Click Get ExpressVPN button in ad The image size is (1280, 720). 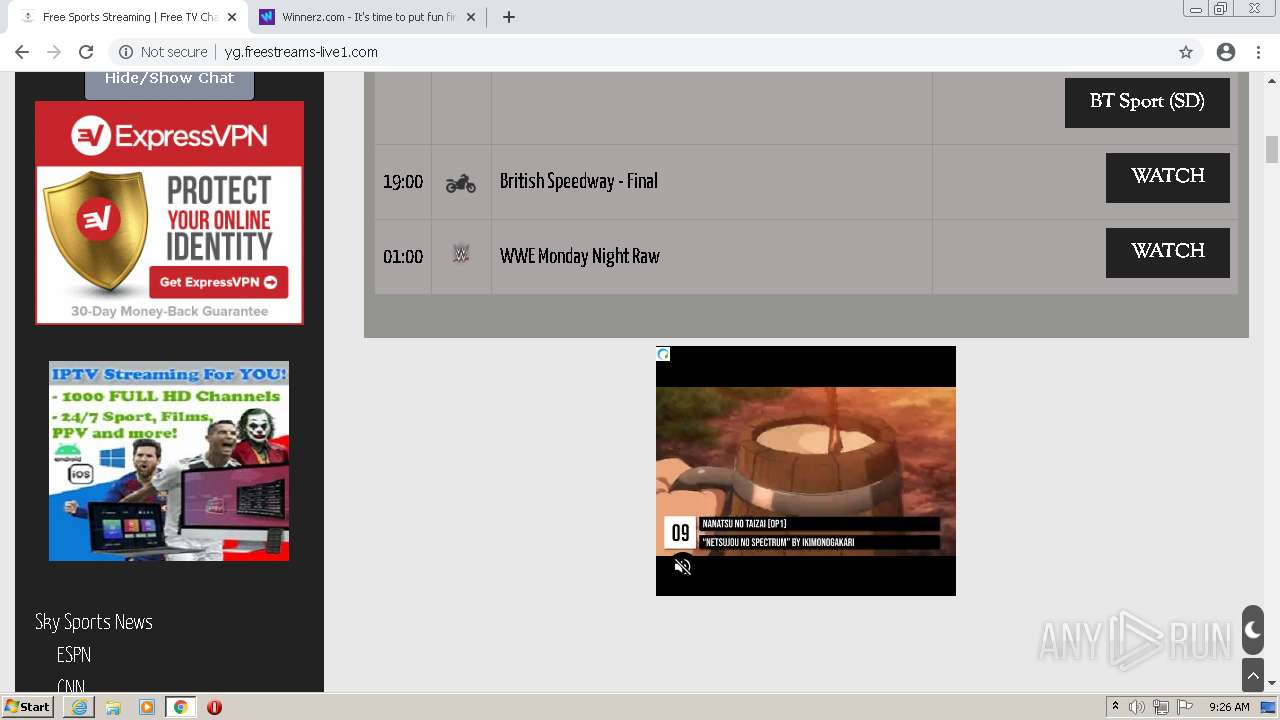tap(219, 282)
